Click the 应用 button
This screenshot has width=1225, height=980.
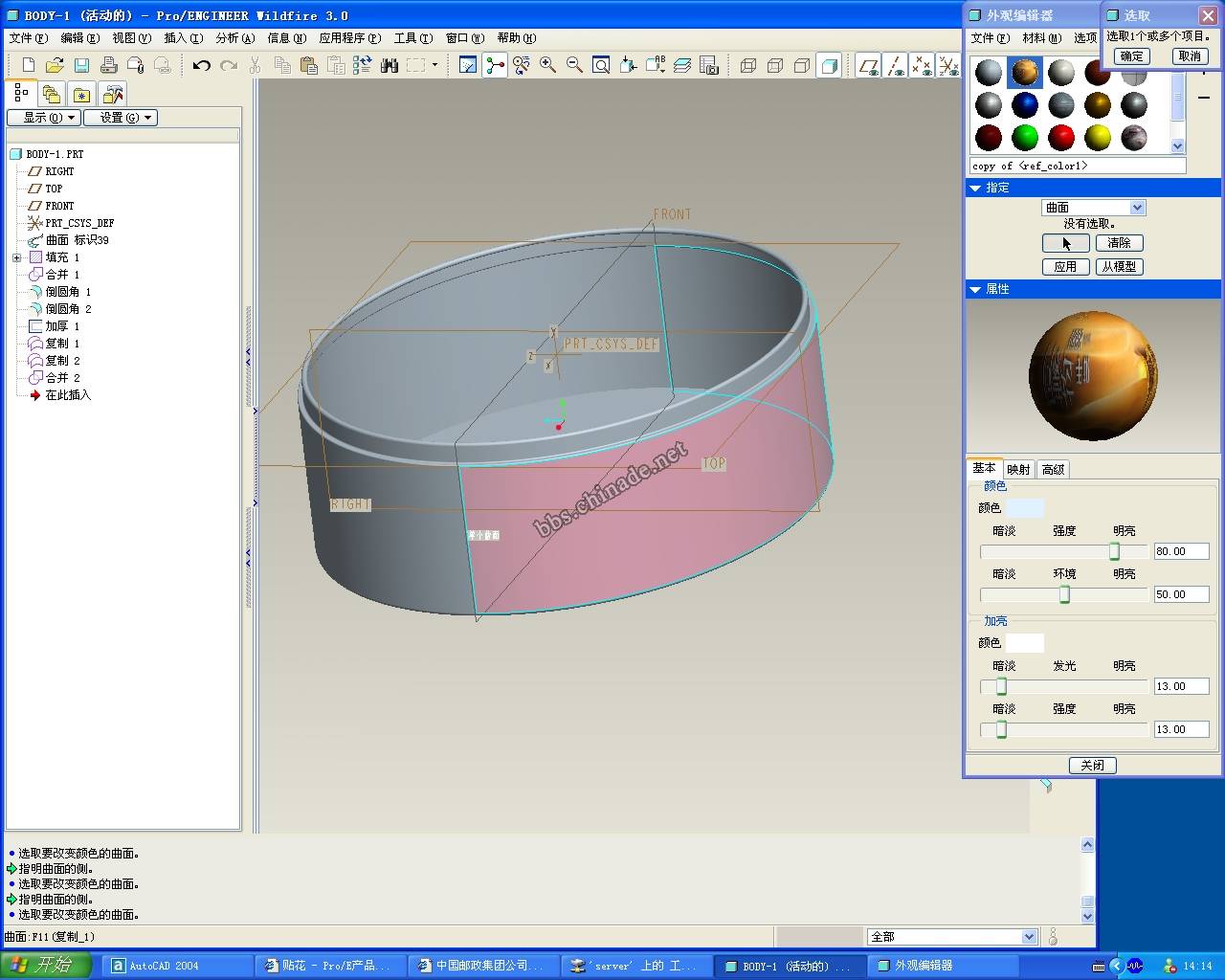point(1065,267)
